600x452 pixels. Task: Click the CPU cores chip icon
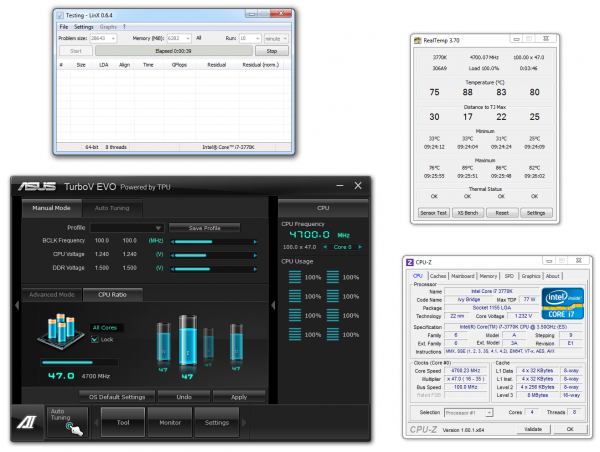coord(61,331)
